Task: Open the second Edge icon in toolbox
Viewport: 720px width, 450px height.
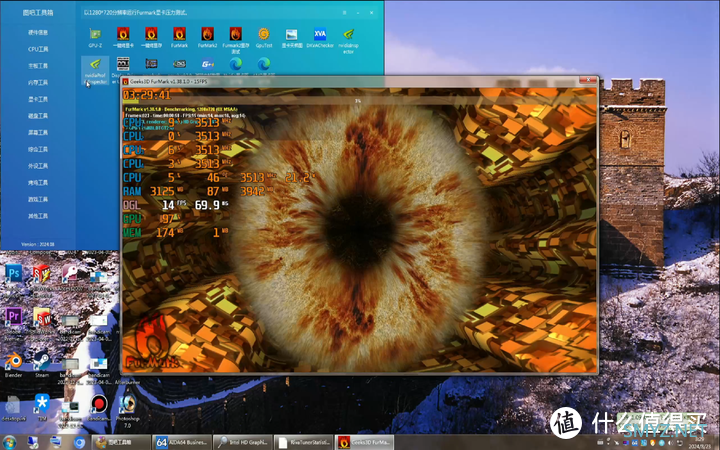Action: point(264,64)
